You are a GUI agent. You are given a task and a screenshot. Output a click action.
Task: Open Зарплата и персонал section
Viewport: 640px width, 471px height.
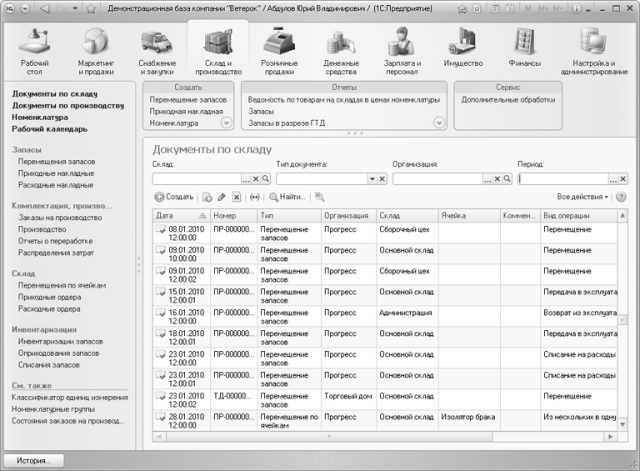click(402, 51)
